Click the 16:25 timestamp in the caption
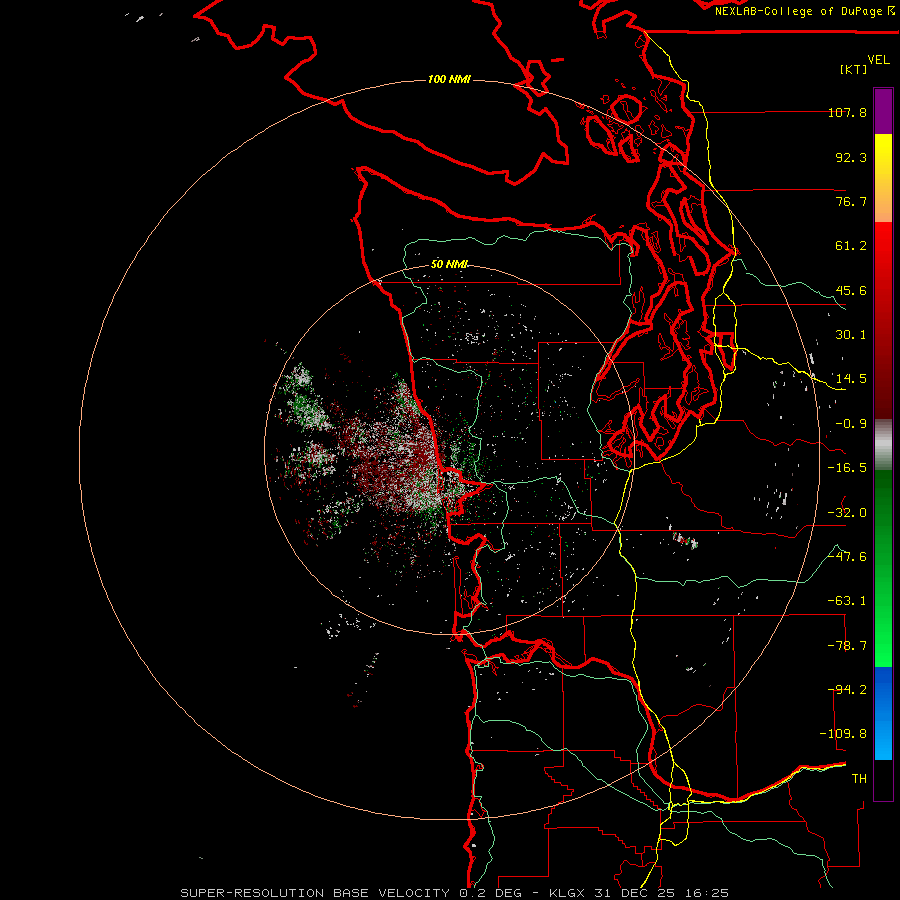 [709, 893]
